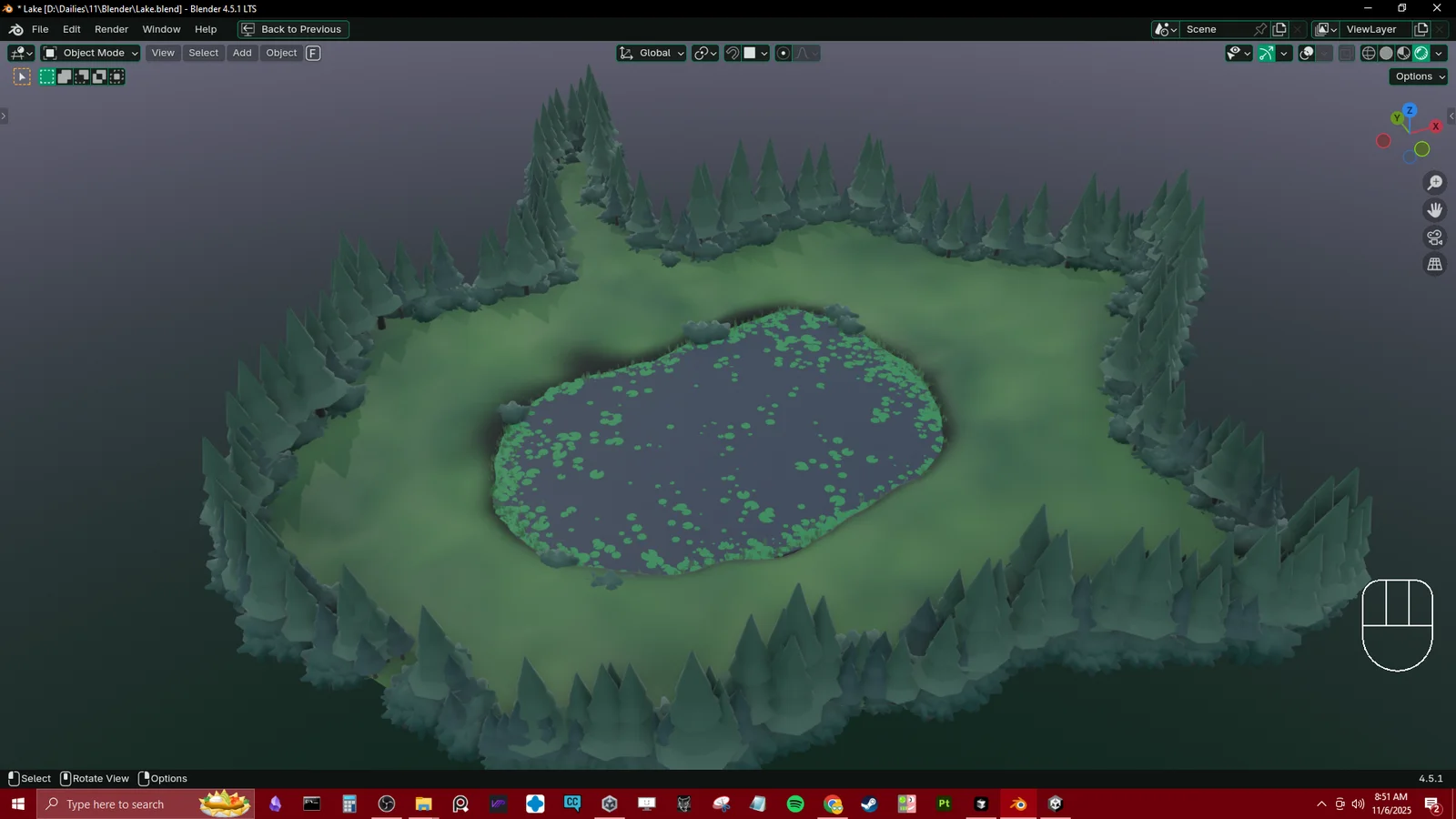Switch to Material Preview shading mode
This screenshot has height=819, width=1456.
pos(1403,53)
